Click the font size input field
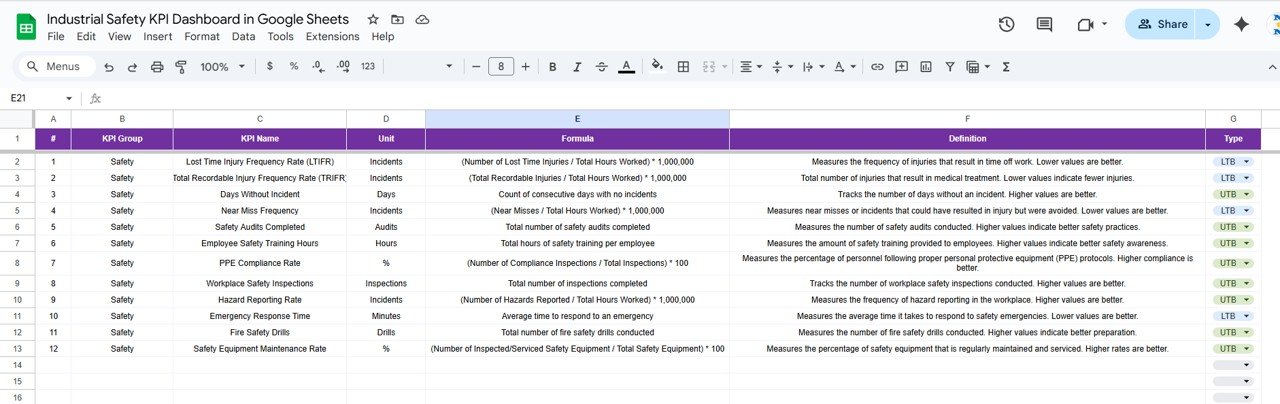This screenshot has height=404, width=1280. [500, 67]
